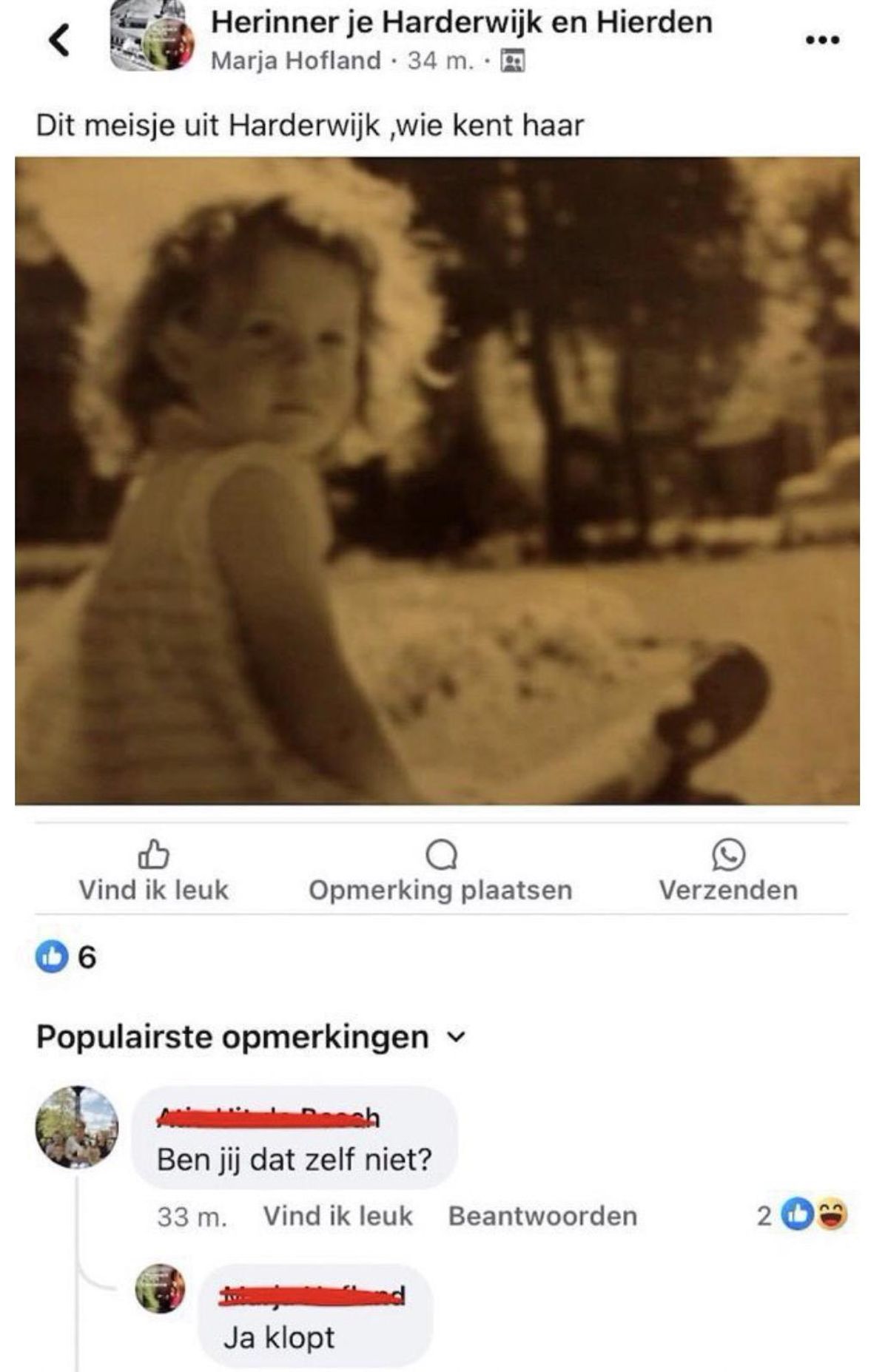Tap the Opmerking plaatsen button
This screenshot has width=888, height=1372.
pyautogui.click(x=441, y=871)
